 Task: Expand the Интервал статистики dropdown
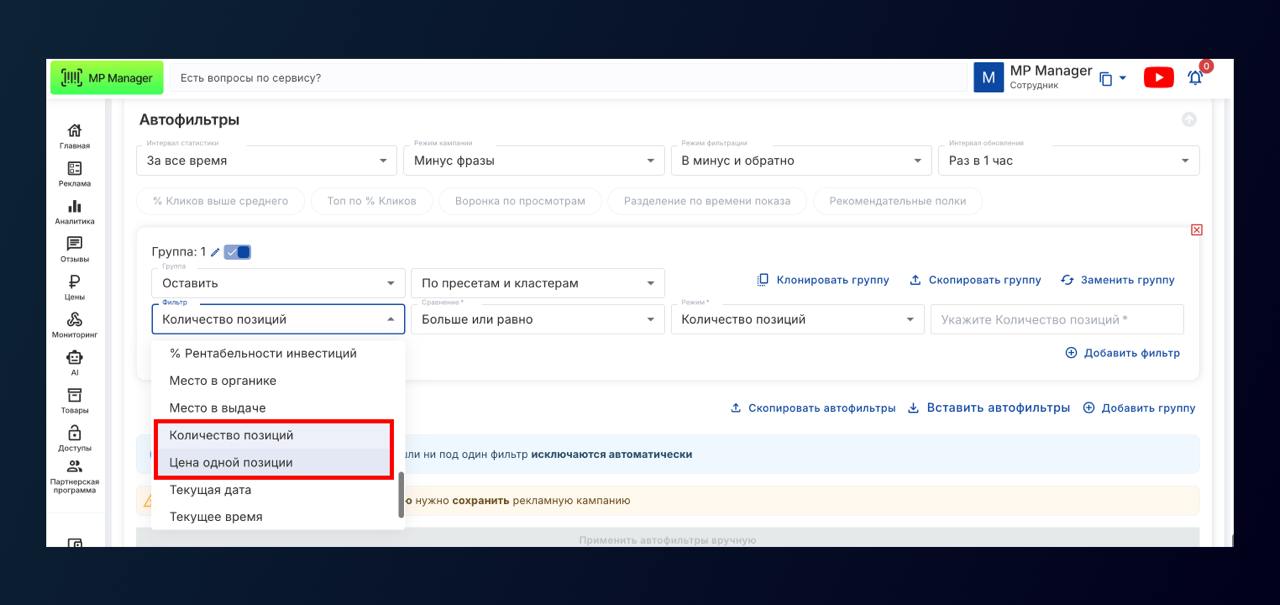tap(266, 160)
